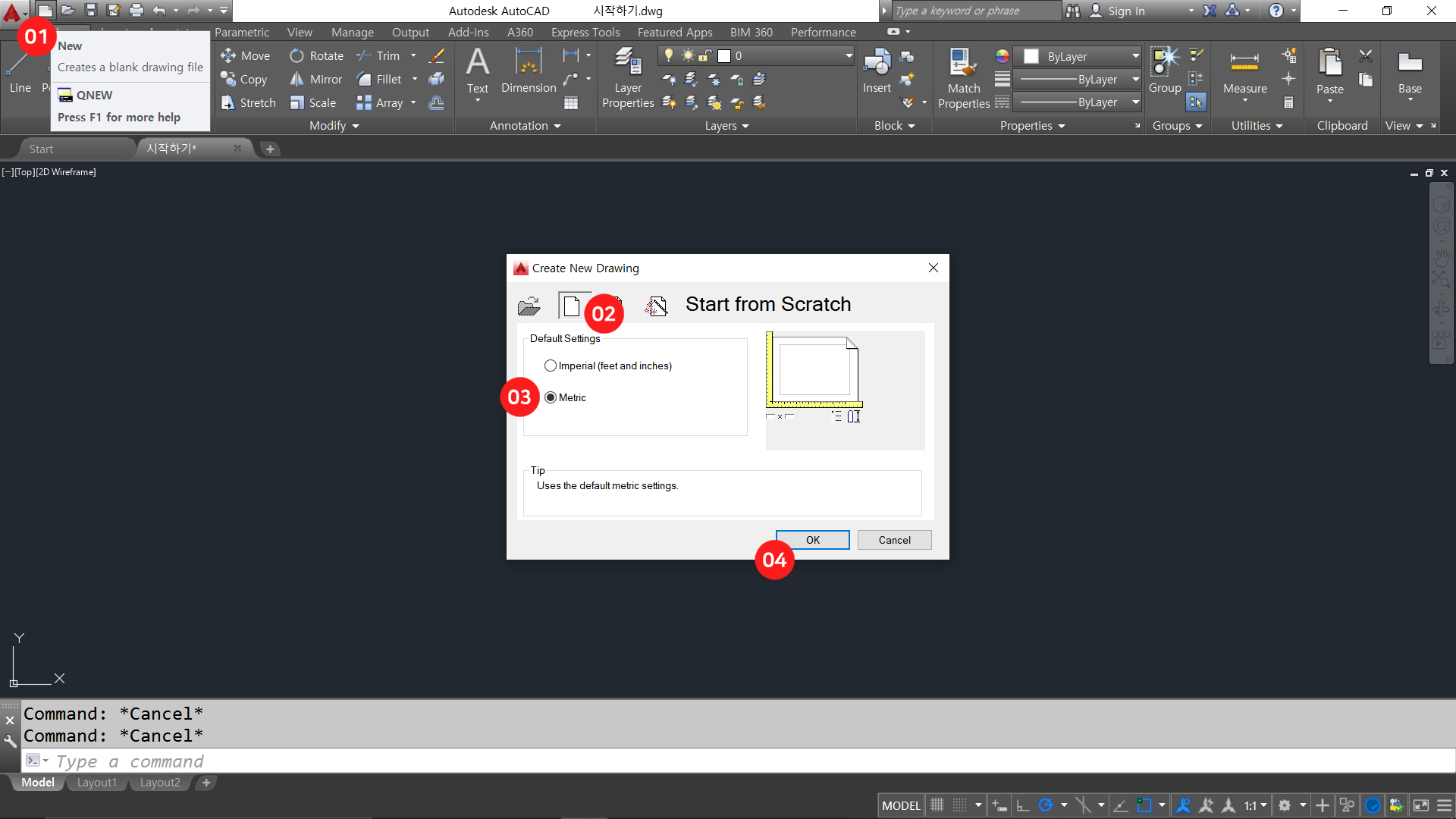Choose the Use a Wizard icon

[656, 306]
